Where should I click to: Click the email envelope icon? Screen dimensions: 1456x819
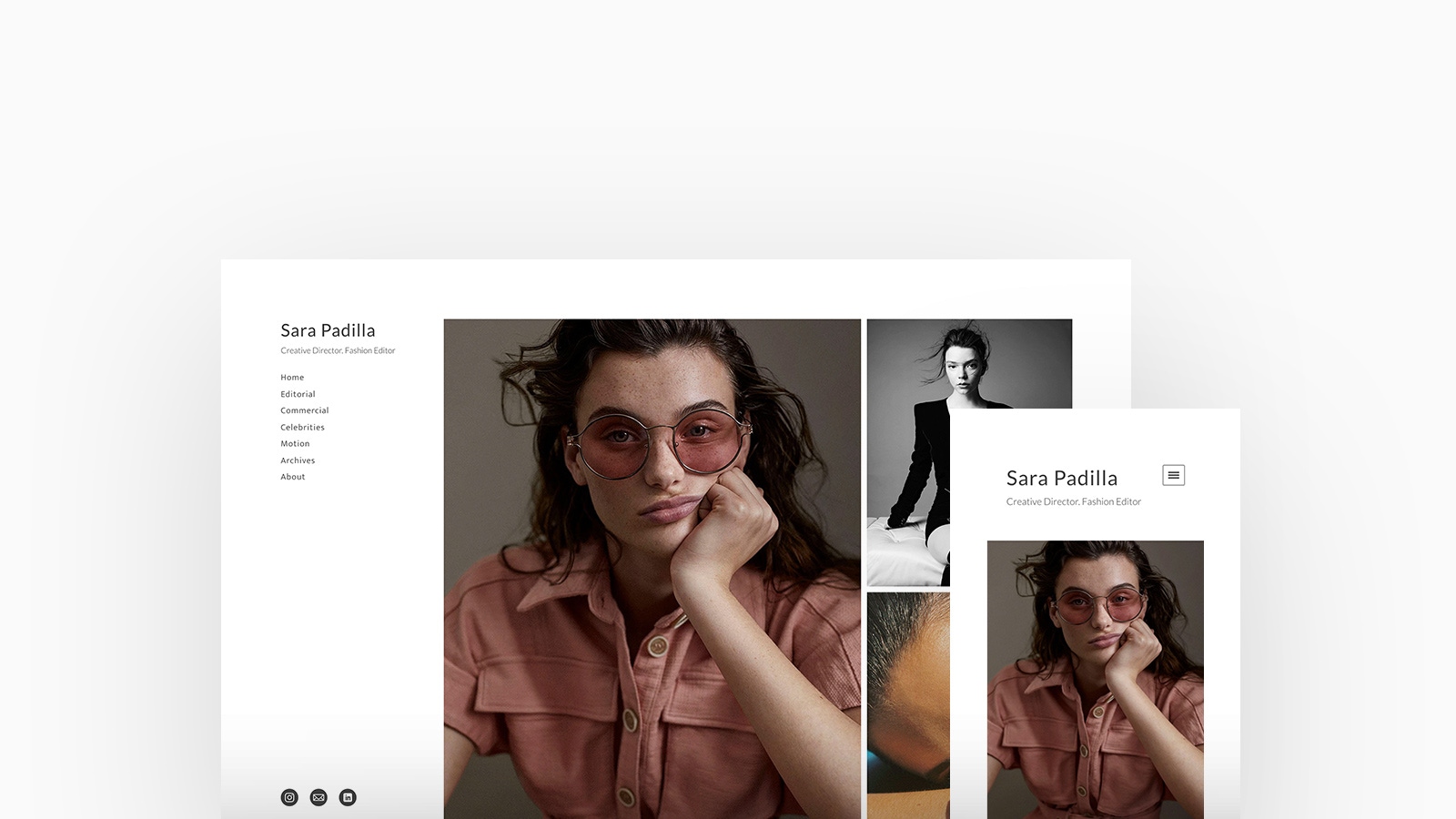(318, 797)
